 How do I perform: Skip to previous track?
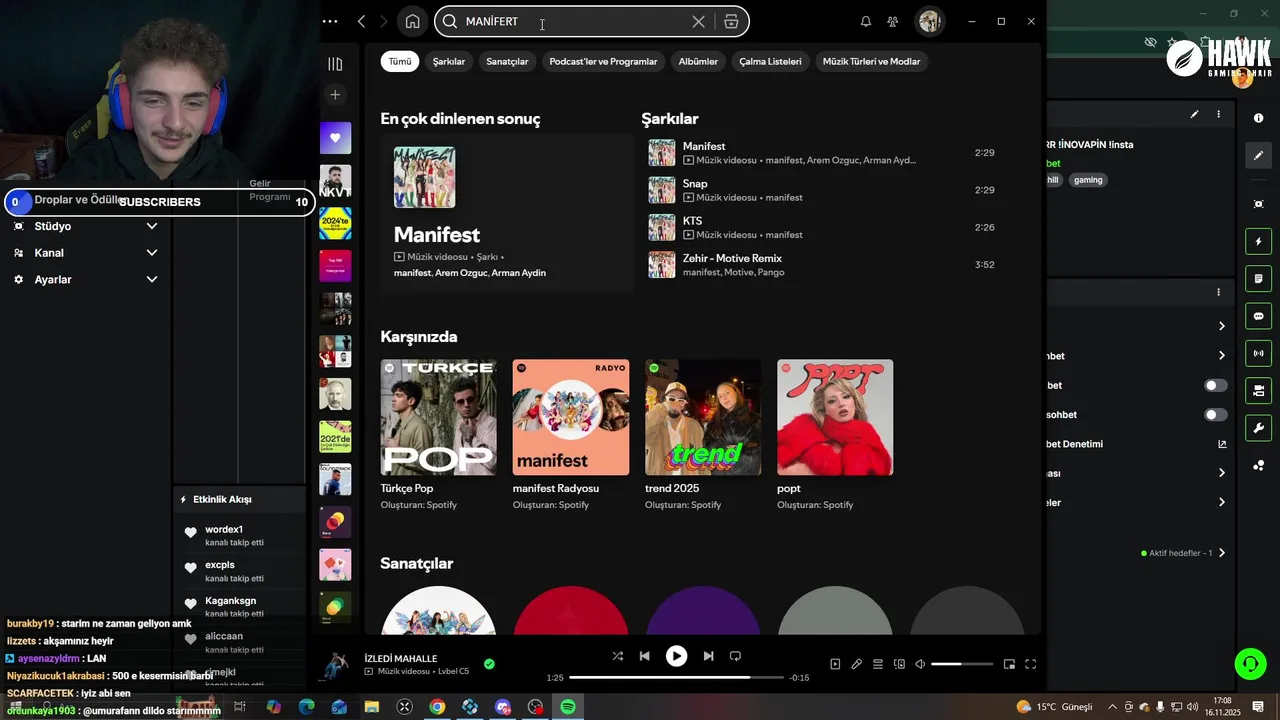click(x=644, y=656)
